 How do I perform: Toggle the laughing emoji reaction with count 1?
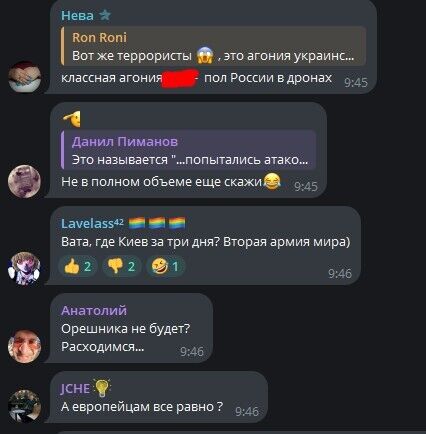[x=165, y=266]
